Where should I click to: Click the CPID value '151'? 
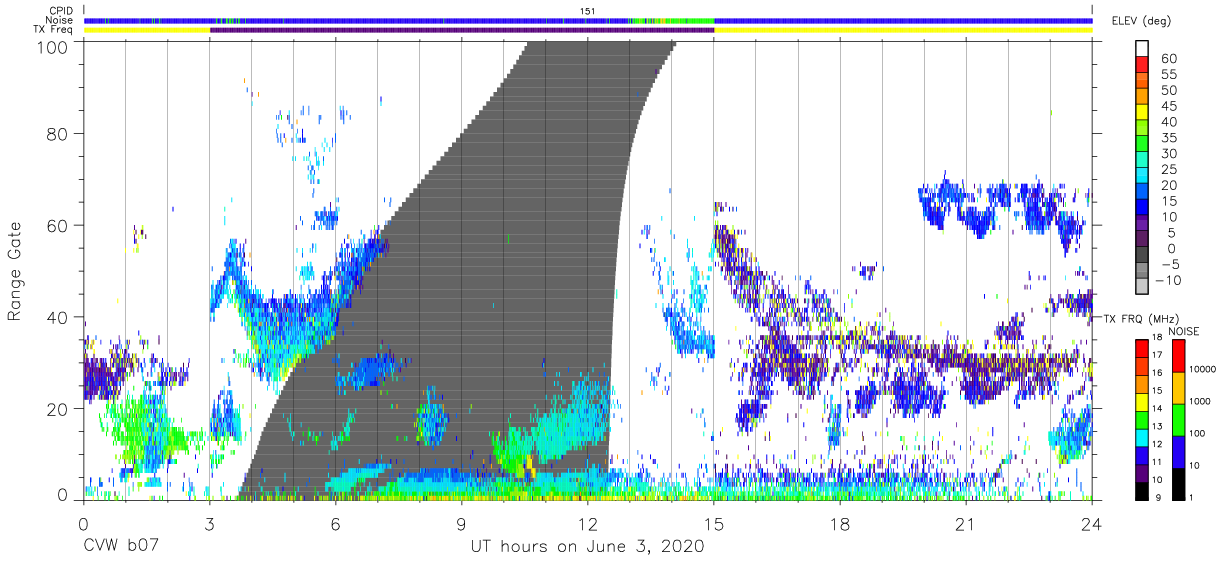coord(588,10)
